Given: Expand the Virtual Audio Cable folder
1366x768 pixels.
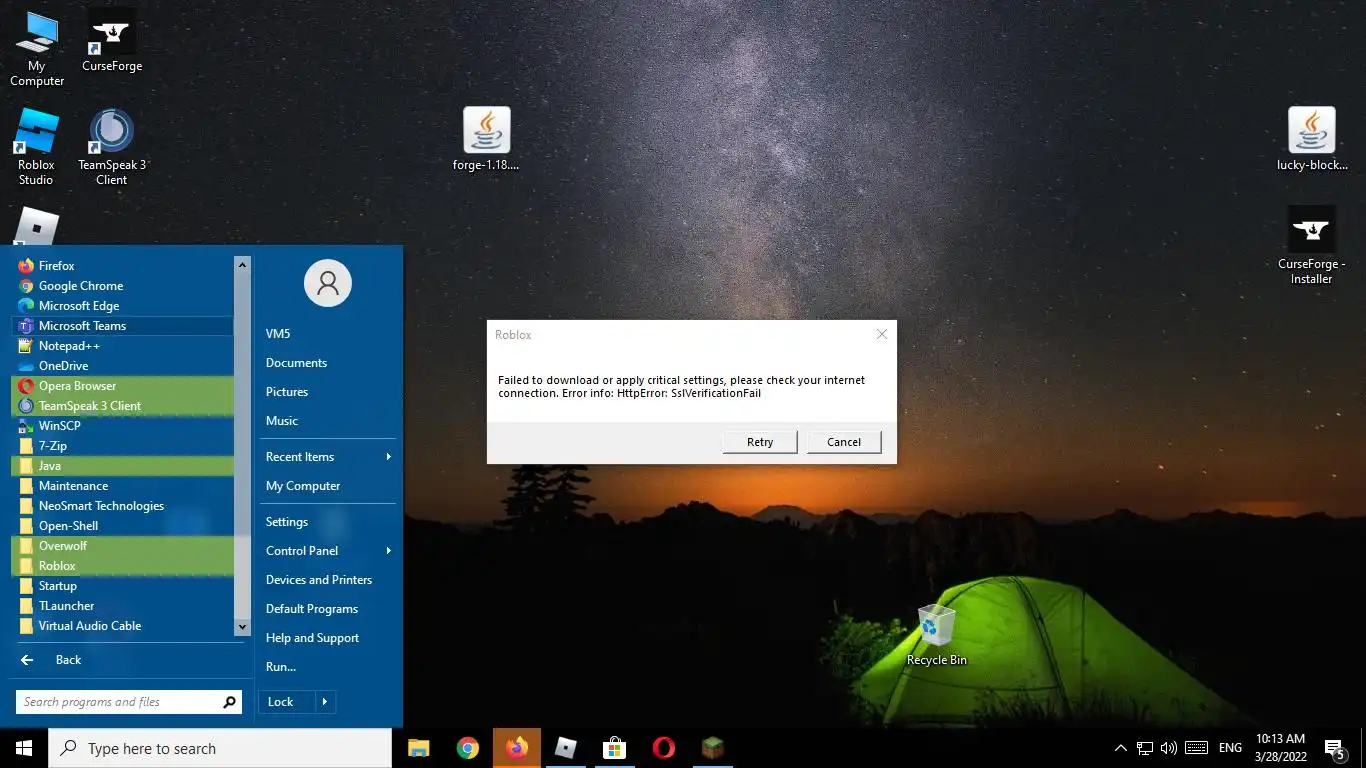Looking at the screenshot, I should 123,626.
